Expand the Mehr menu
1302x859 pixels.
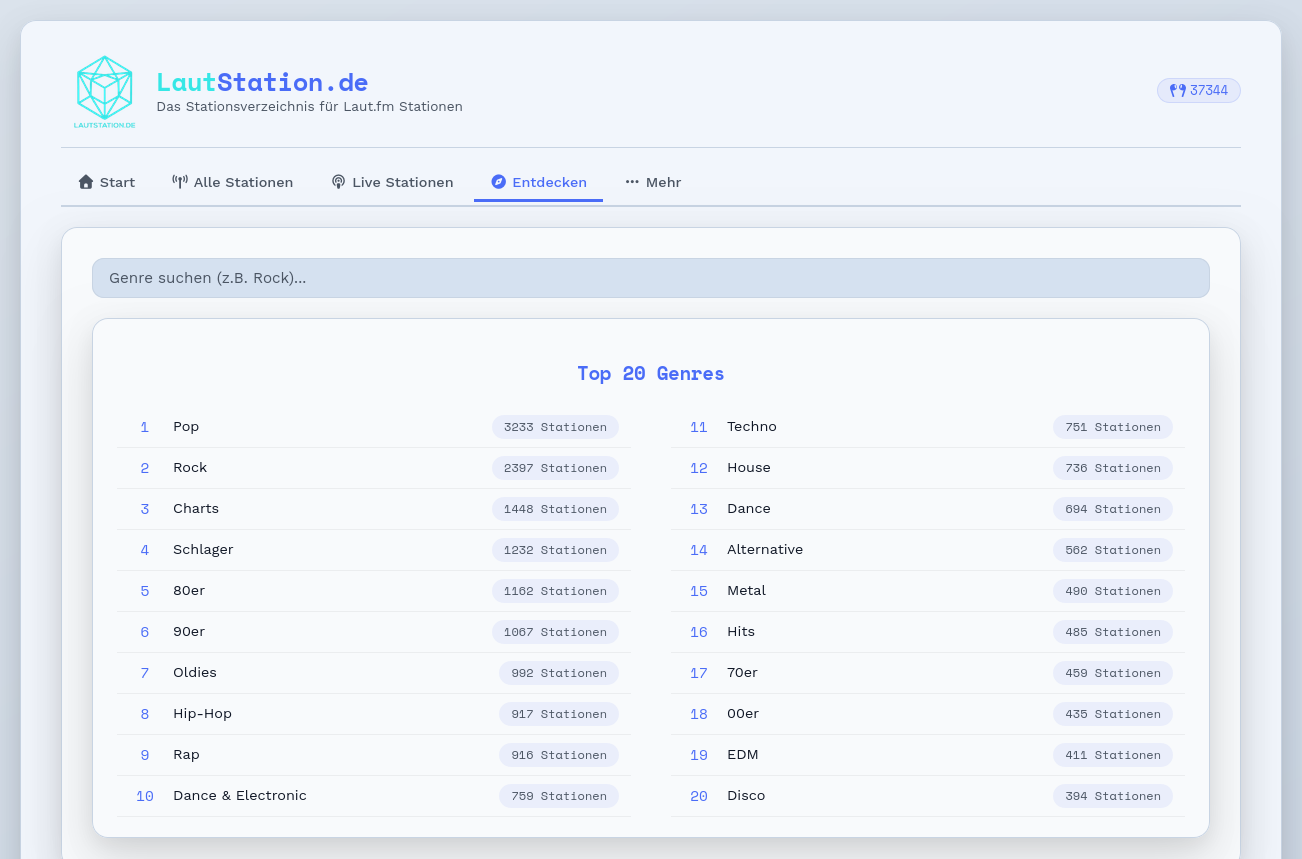[653, 182]
